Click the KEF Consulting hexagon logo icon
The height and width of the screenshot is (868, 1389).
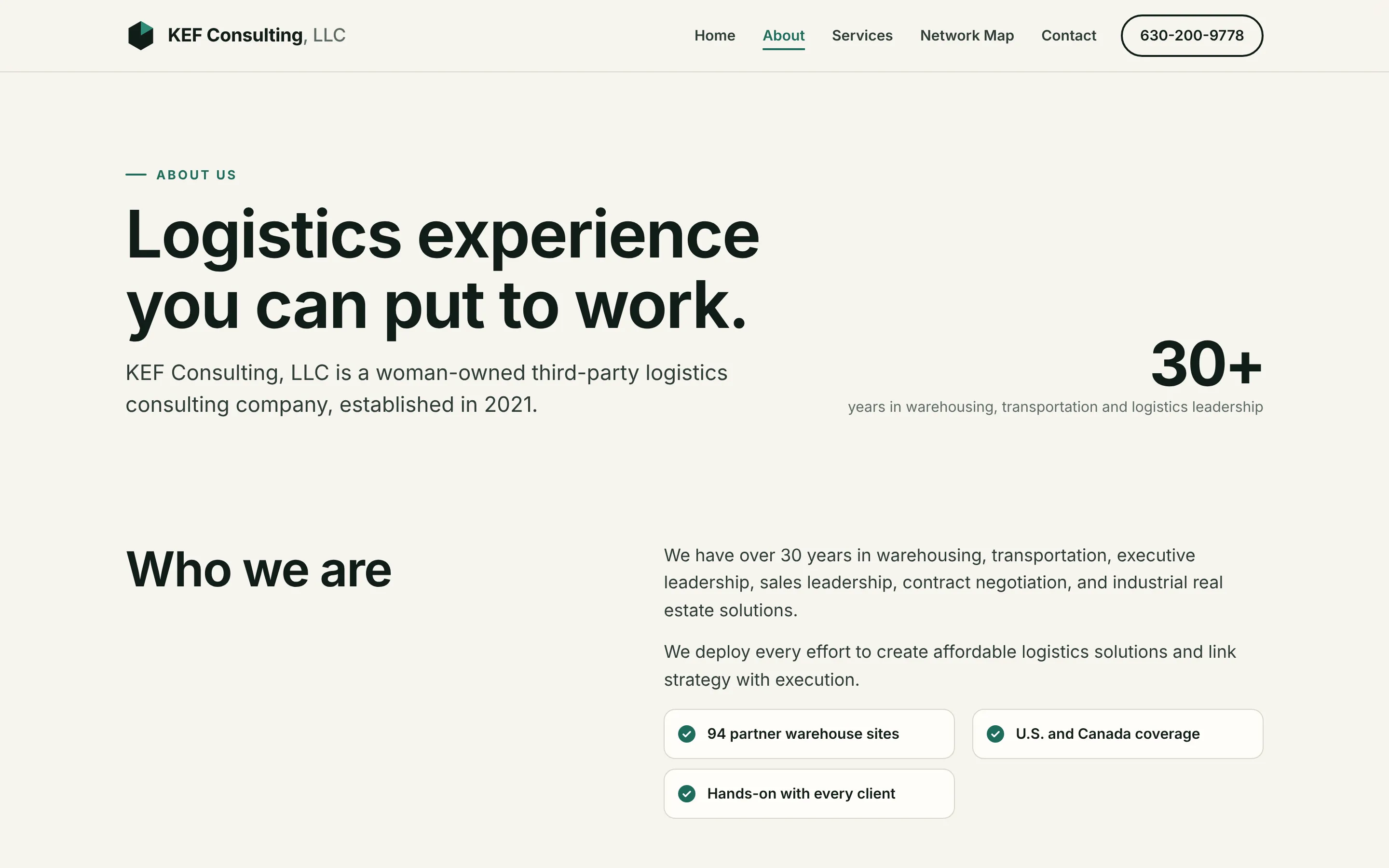[x=141, y=36]
